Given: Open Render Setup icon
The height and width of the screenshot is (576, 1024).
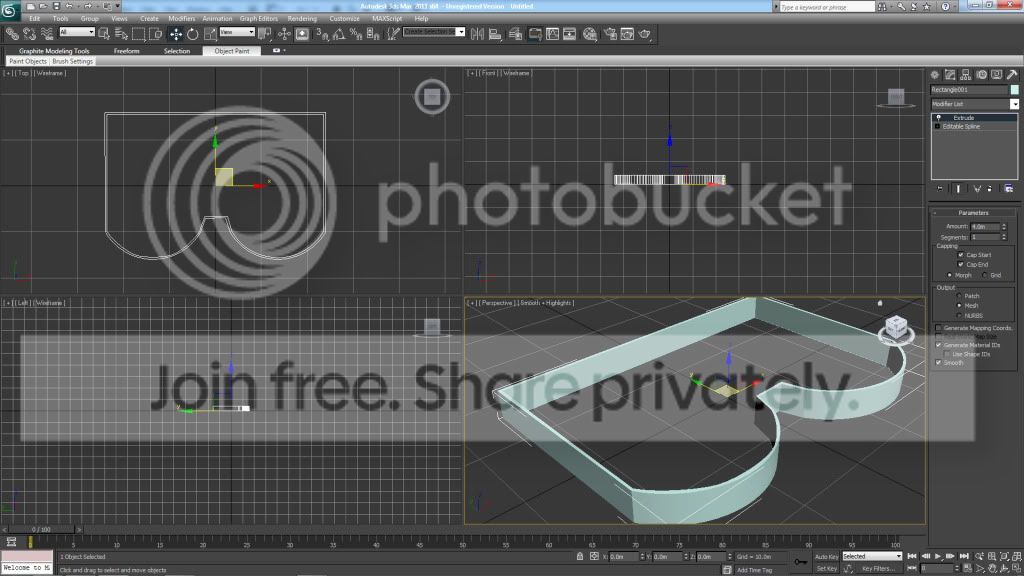Looking at the screenshot, I should (610, 34).
